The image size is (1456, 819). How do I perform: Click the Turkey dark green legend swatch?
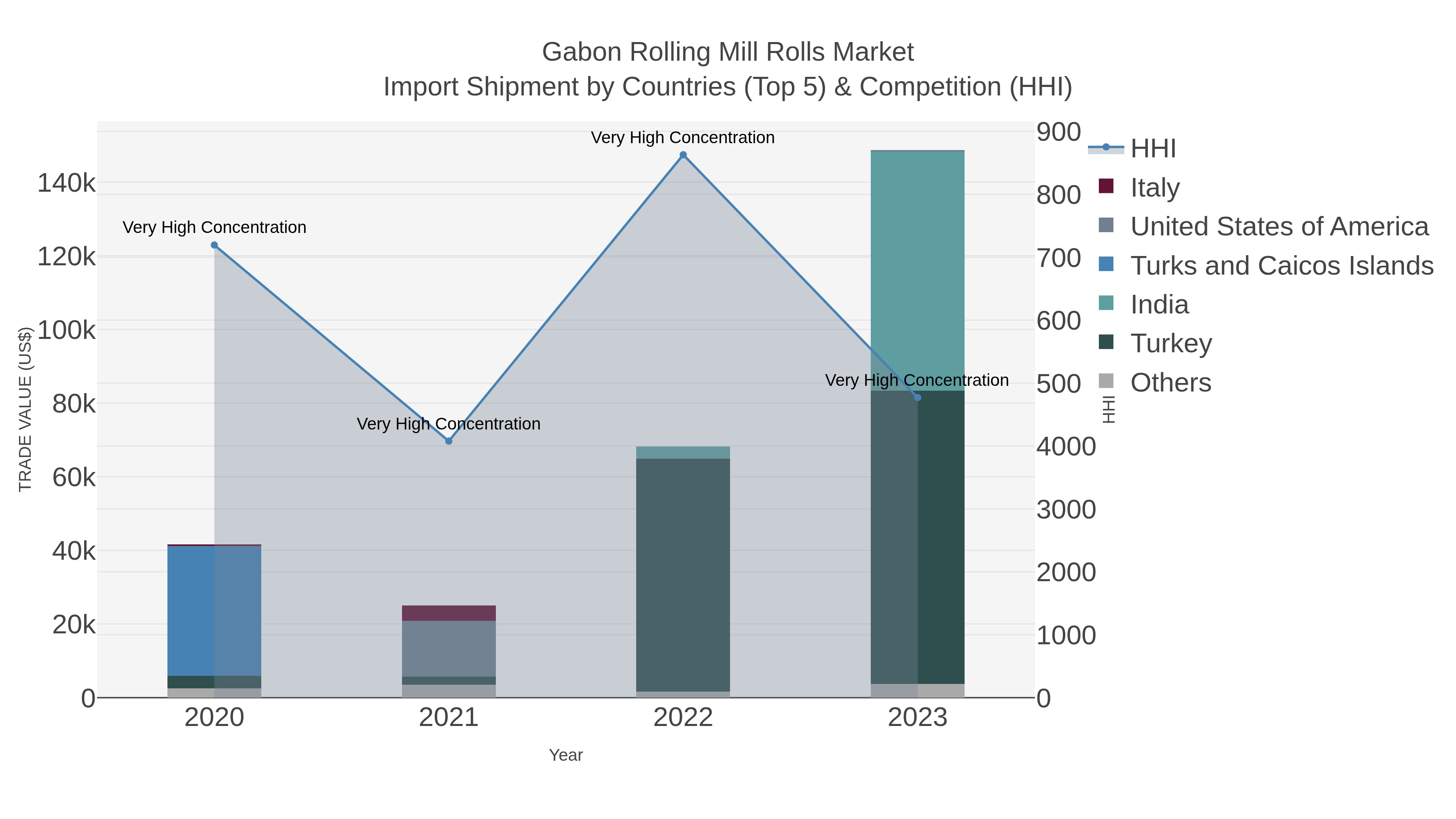[x=1106, y=342]
